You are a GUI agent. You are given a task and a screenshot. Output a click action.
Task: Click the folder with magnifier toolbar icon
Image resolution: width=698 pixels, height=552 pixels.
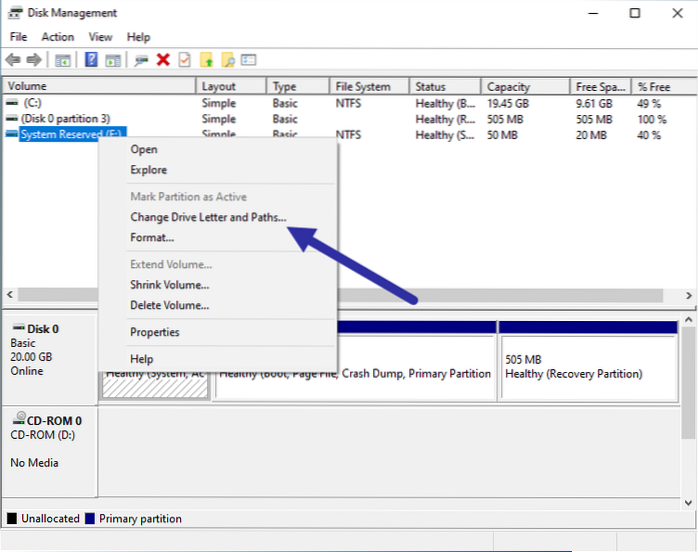(228, 60)
